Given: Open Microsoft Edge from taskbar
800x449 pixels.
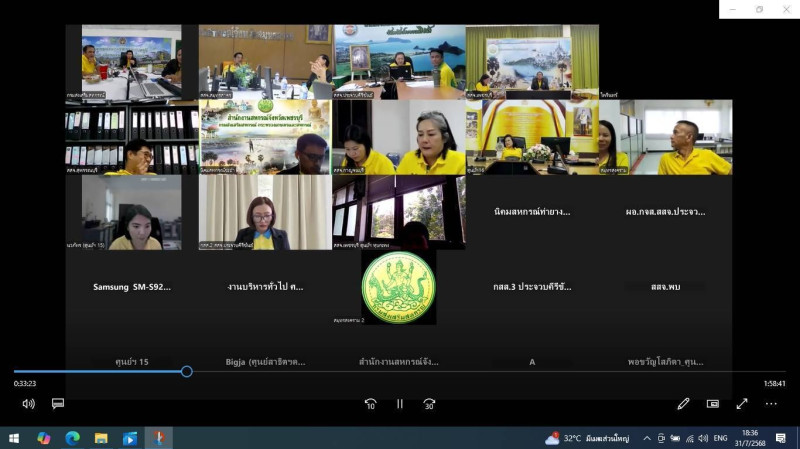Looking at the screenshot, I should coord(72,438).
